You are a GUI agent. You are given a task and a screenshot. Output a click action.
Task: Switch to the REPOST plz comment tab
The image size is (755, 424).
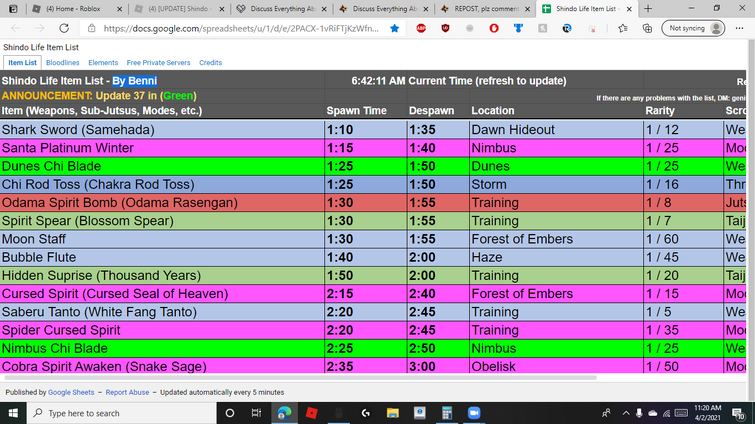(484, 9)
